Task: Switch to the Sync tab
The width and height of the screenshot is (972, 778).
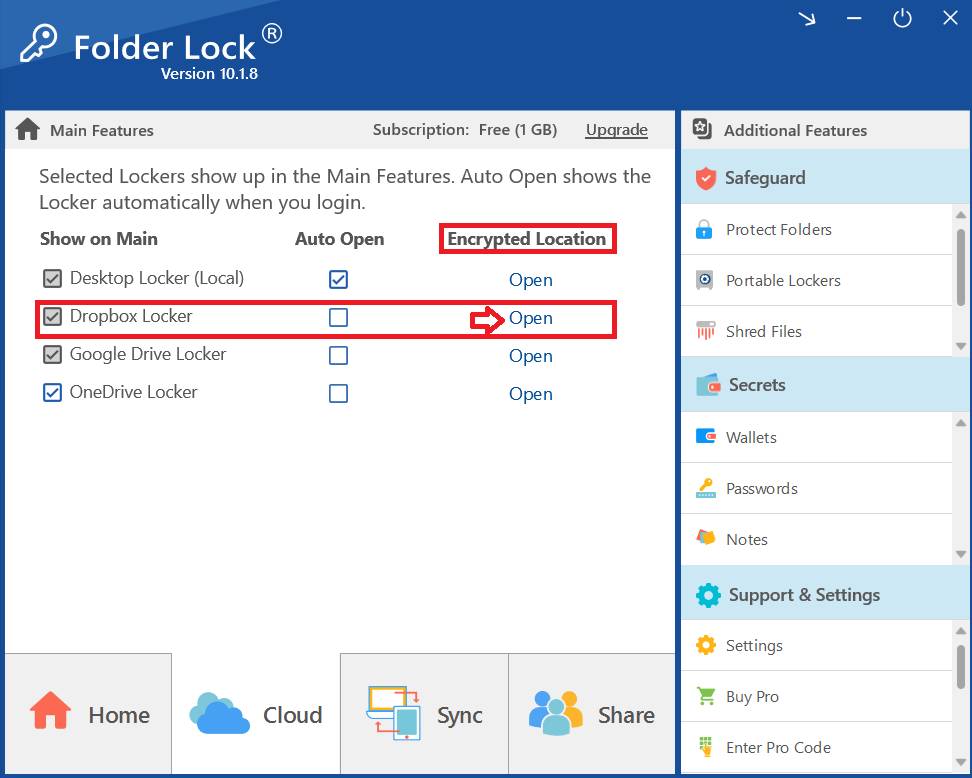Action: [x=425, y=714]
